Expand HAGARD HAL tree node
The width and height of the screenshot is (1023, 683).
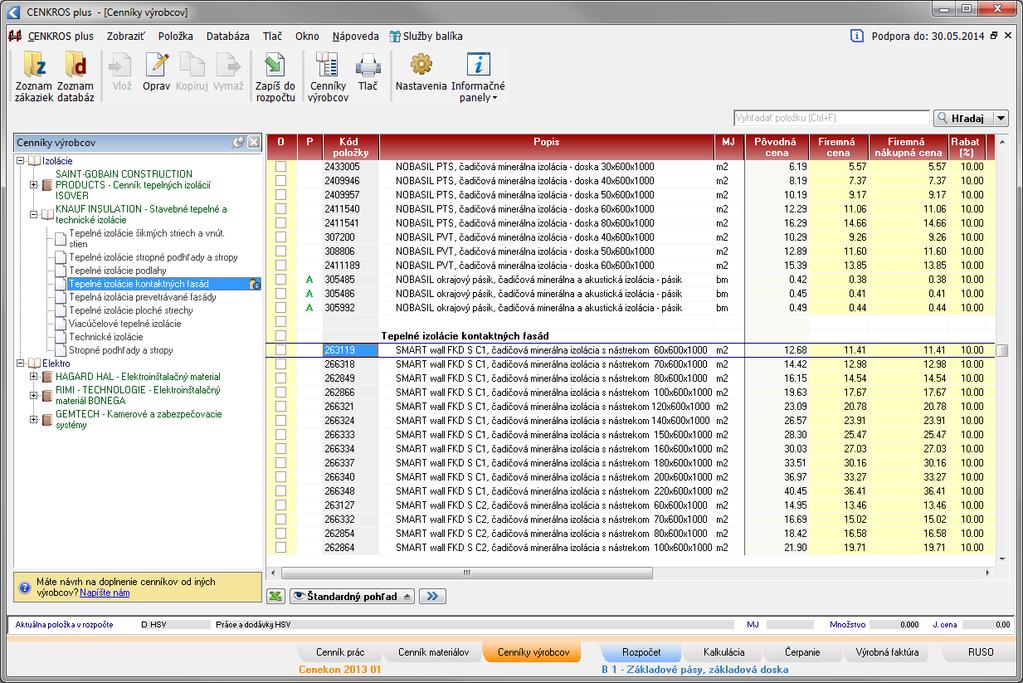pyautogui.click(x=33, y=376)
